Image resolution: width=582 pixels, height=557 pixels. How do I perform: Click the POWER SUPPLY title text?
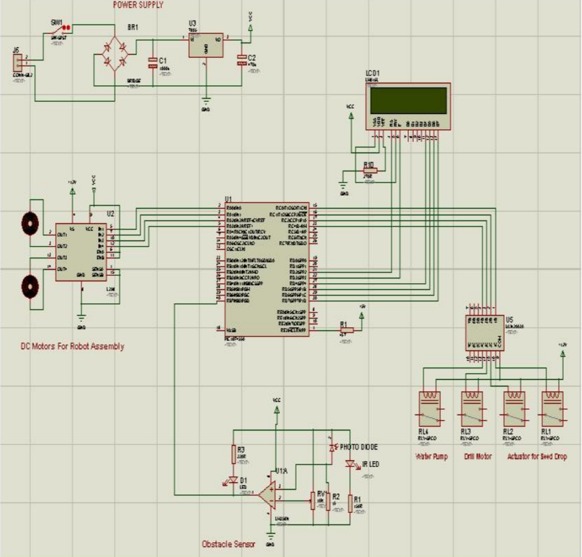138,5
